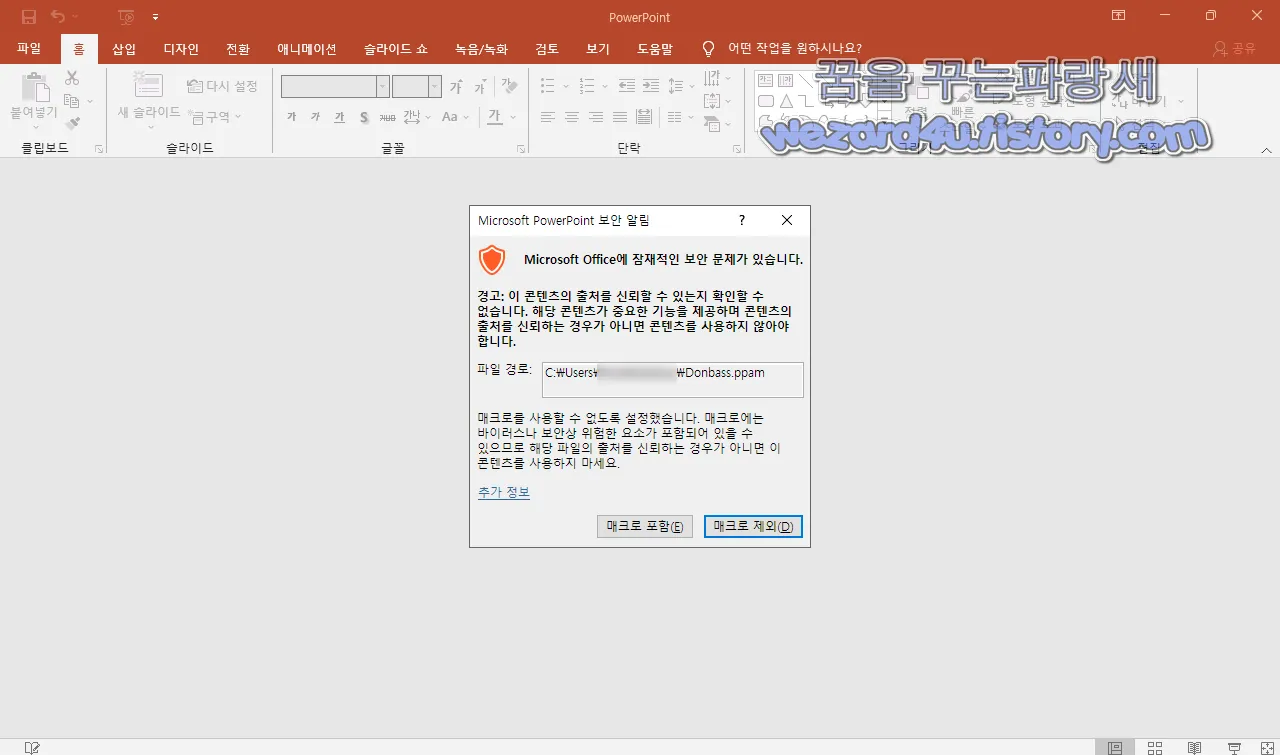Click the text direction icon
This screenshot has width=1280, height=755.
[714, 78]
